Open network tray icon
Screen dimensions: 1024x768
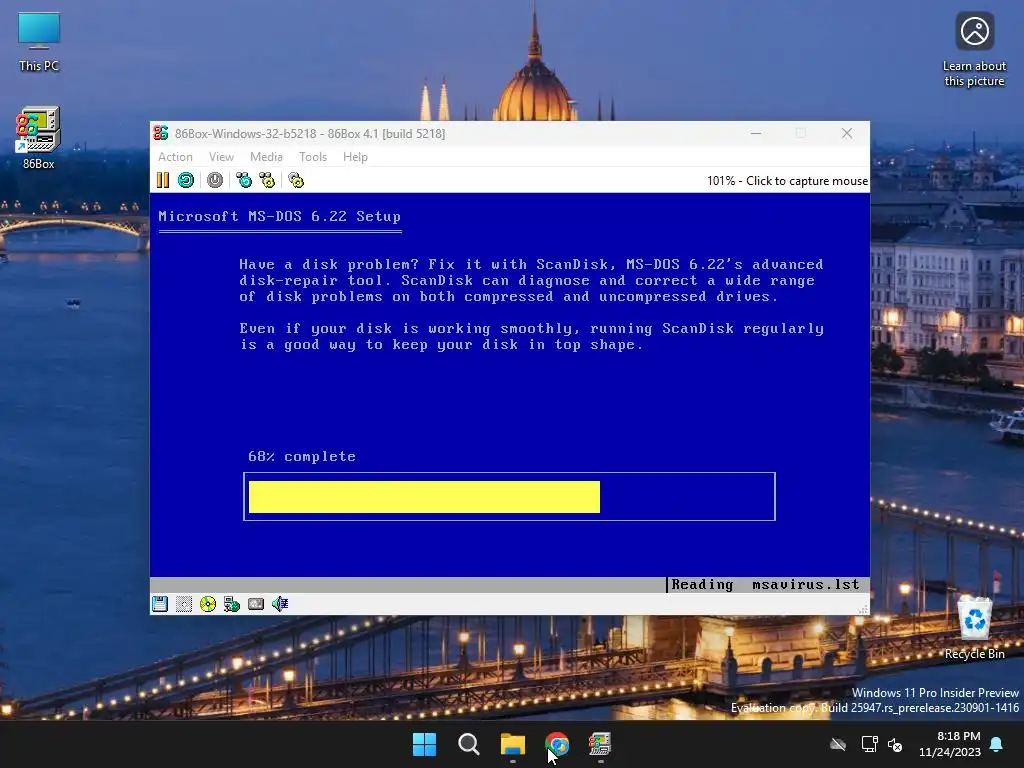pyautogui.click(x=869, y=744)
